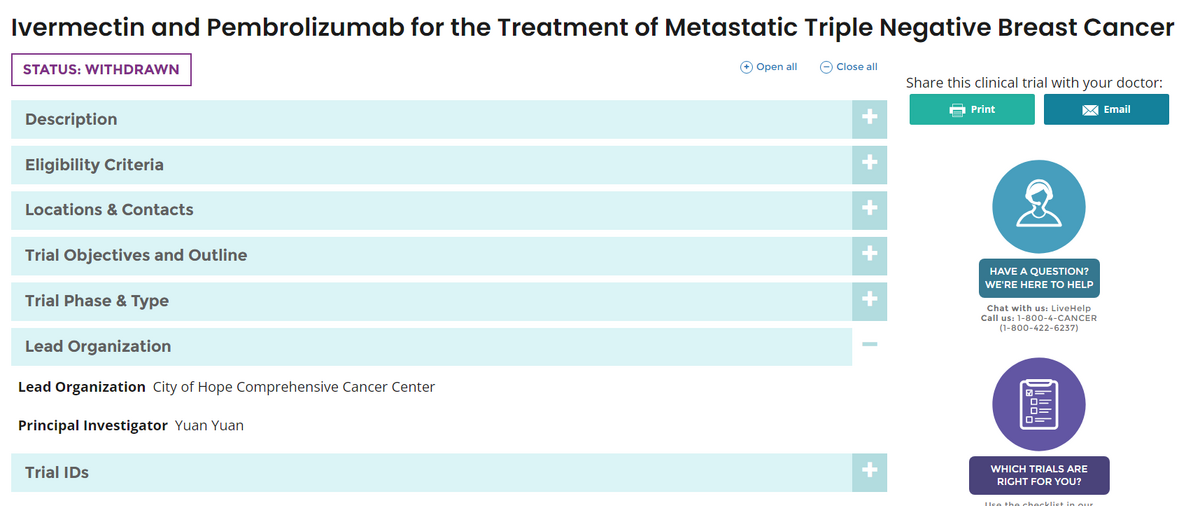1200x506 pixels.
Task: Click the Status: Withdrawn badge
Action: click(x=101, y=70)
